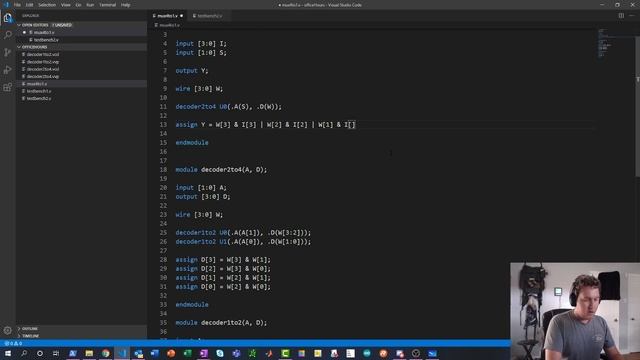Open the Run menu
The width and height of the screenshot is (640, 360).
90,5
